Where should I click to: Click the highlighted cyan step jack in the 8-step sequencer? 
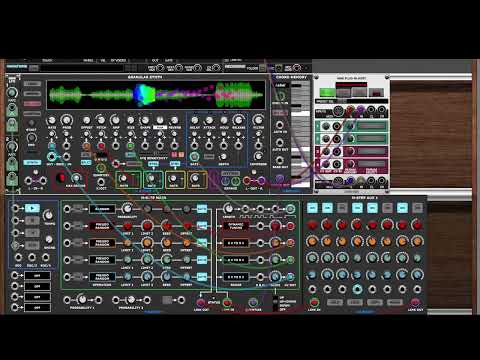(357, 289)
